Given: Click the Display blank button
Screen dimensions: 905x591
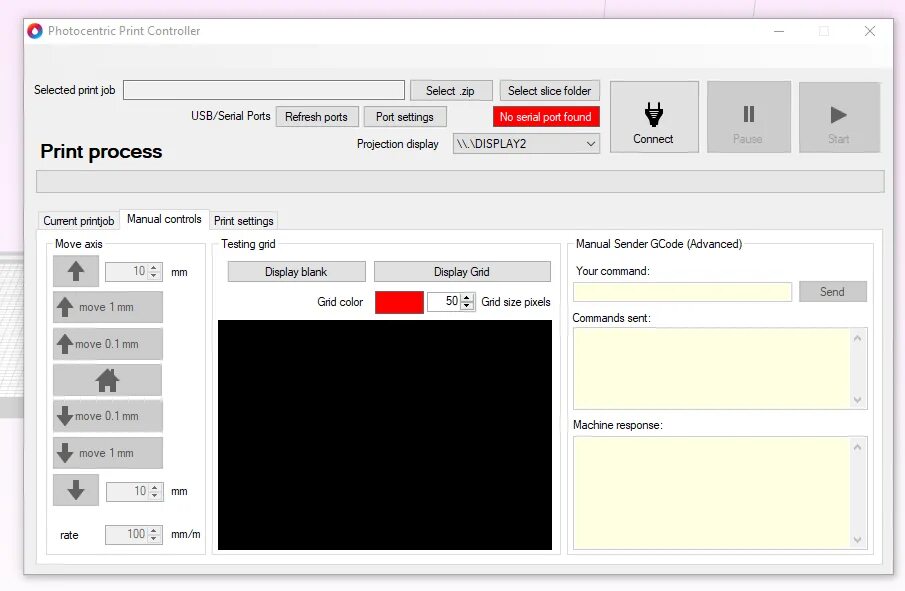Looking at the screenshot, I should coord(297,272).
